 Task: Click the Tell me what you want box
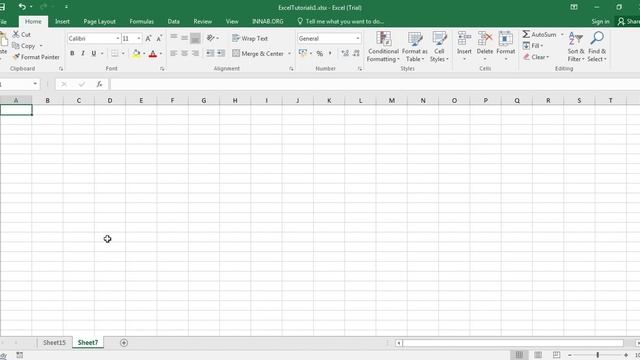point(340,21)
